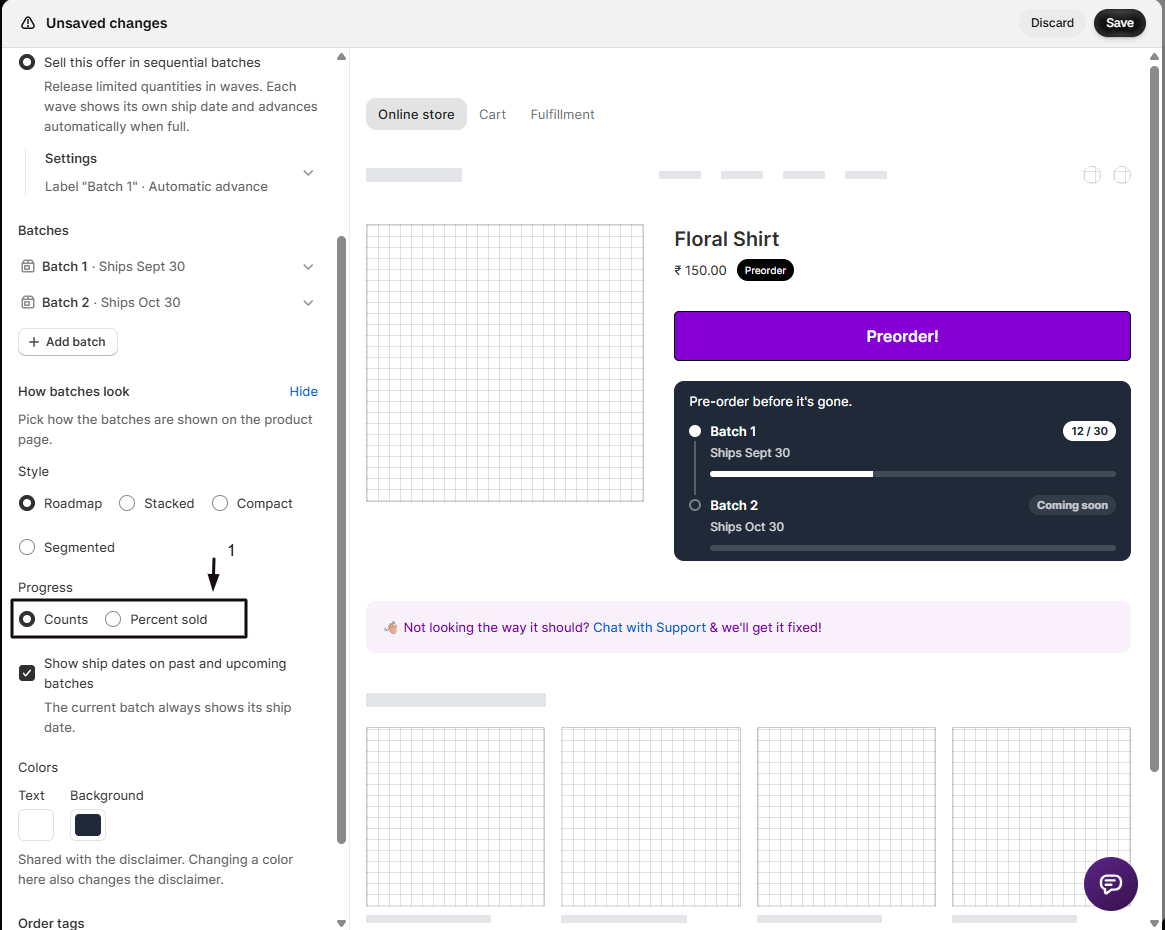Hide the How batches look section
The width and height of the screenshot is (1165, 930).
point(303,391)
